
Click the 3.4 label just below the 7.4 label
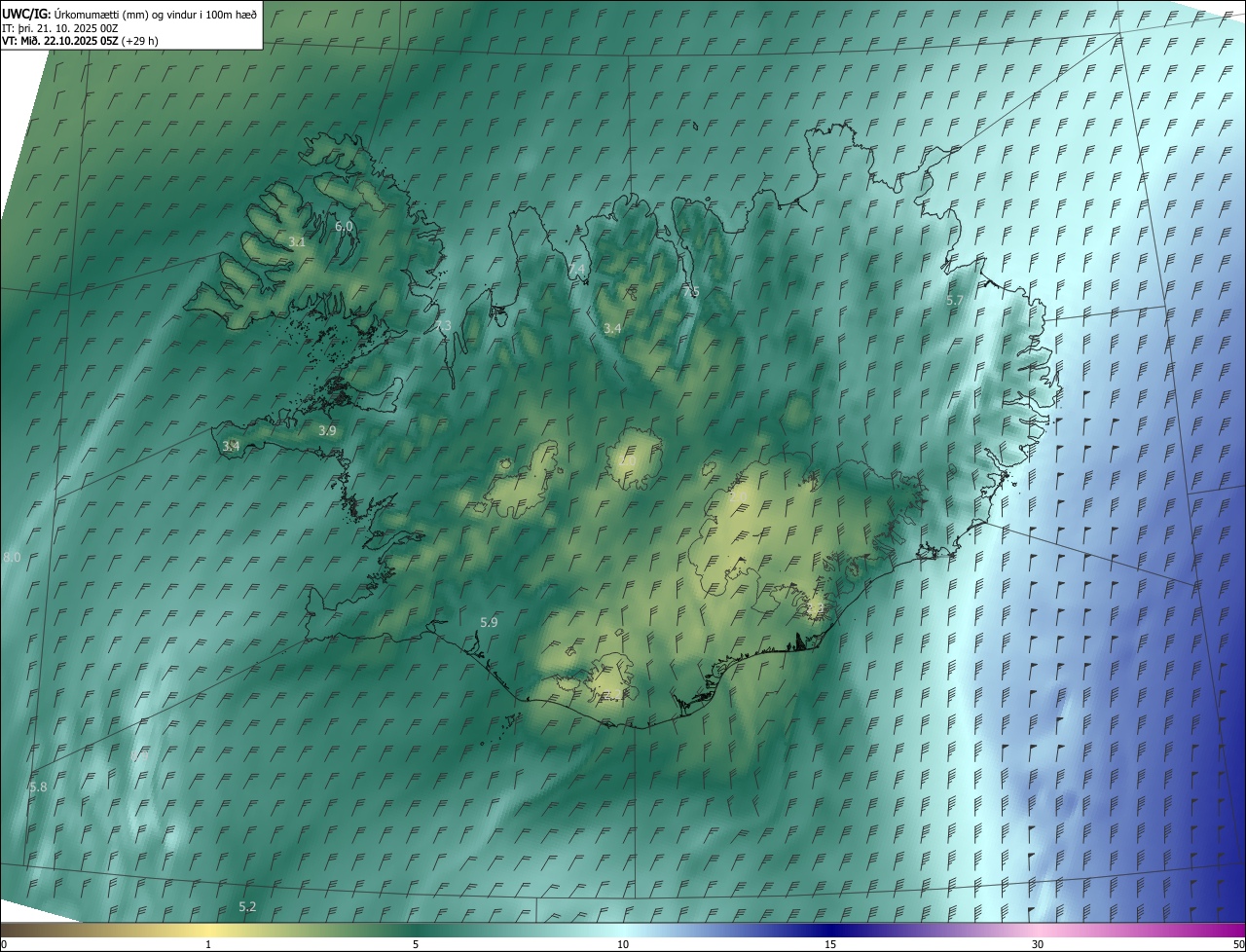pyautogui.click(x=611, y=329)
